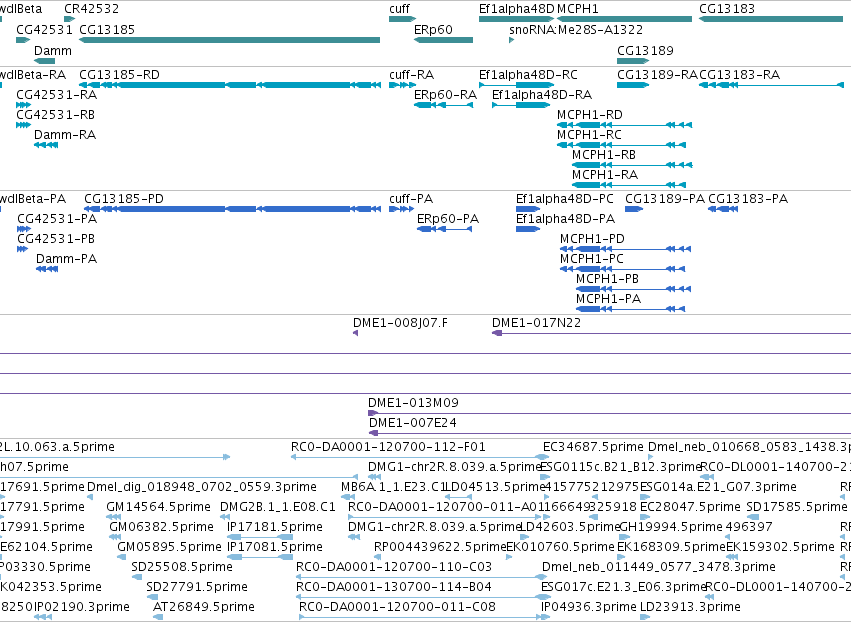Click the MCPH1-PA protein label
This screenshot has width=851, height=622.
pos(608,299)
